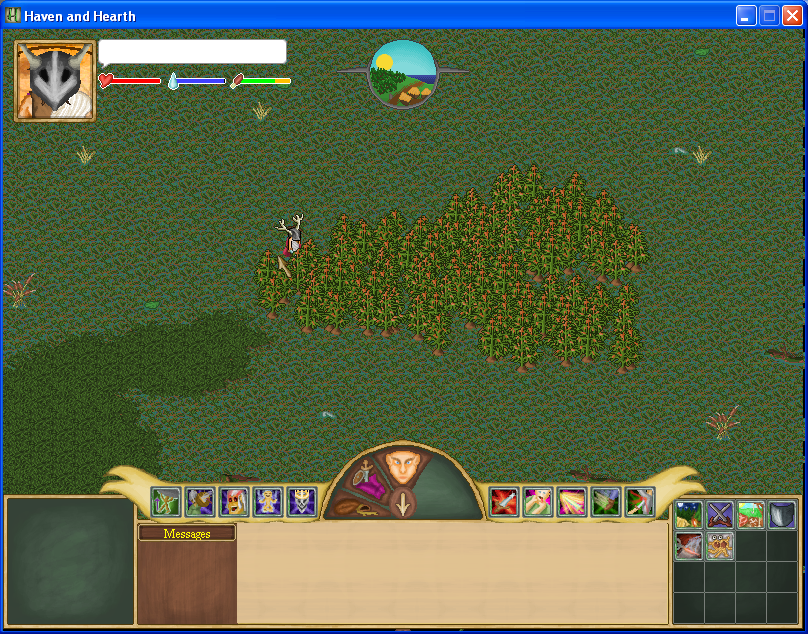Select the running boot dash icon
This screenshot has width=808, height=634.
[x=606, y=502]
